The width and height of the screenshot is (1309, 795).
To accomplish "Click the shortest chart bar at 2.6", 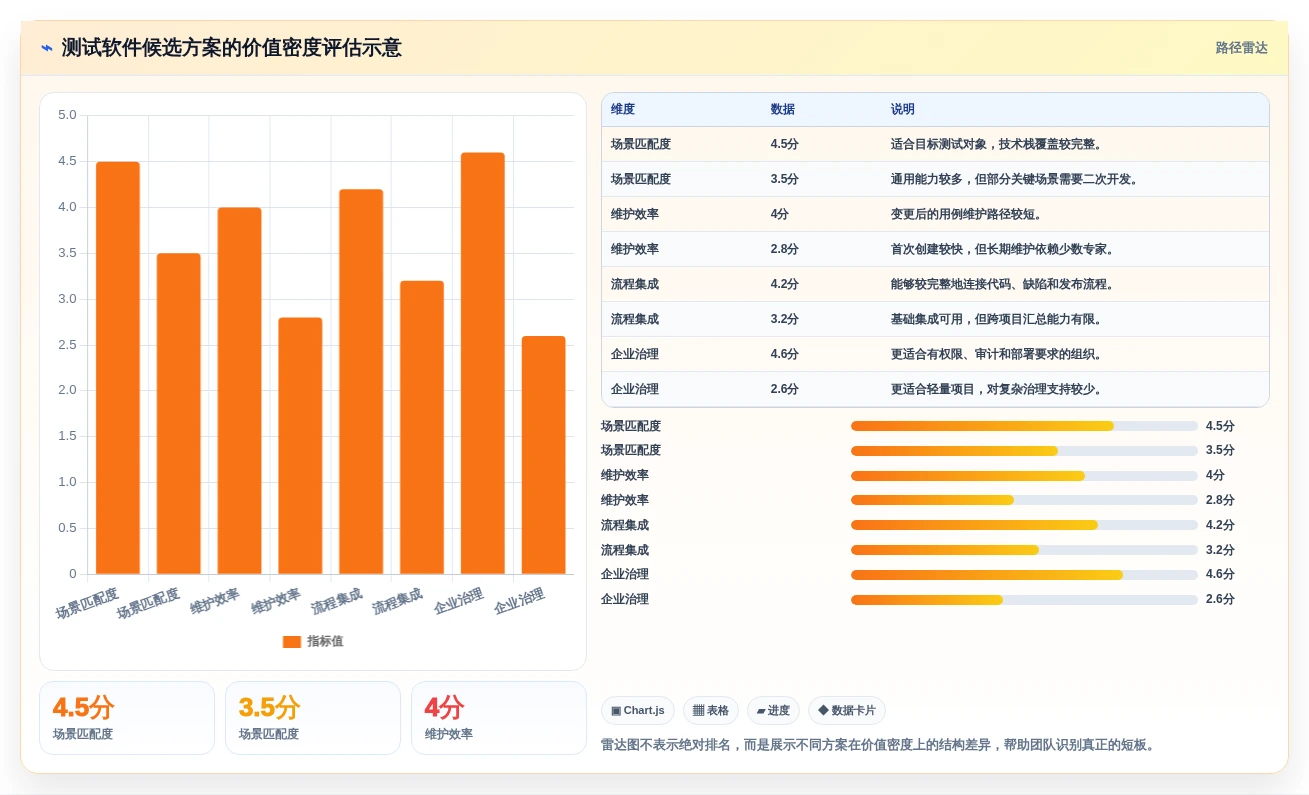I will [x=543, y=455].
